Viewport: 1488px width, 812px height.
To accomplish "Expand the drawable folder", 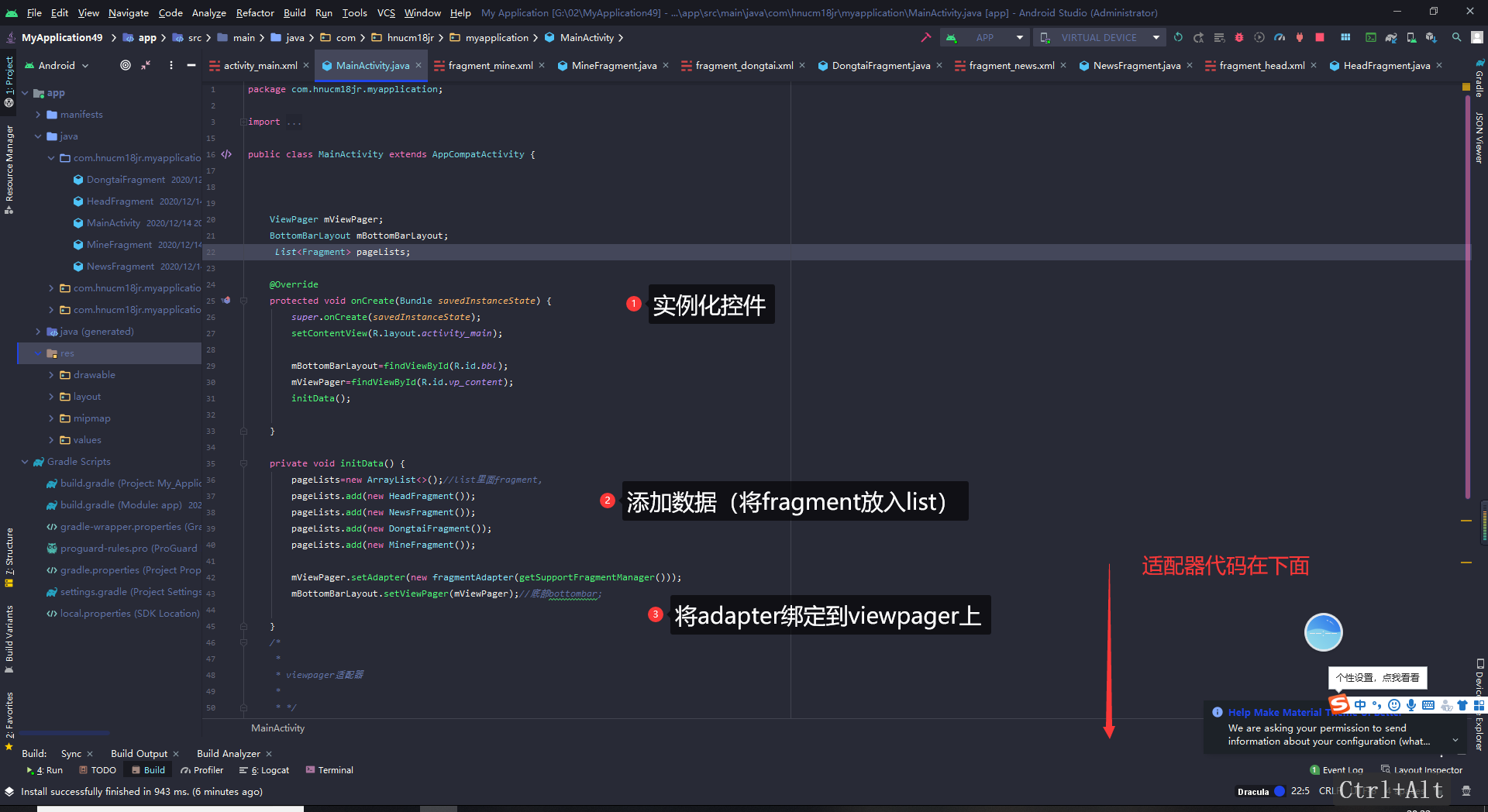I will coord(51,375).
